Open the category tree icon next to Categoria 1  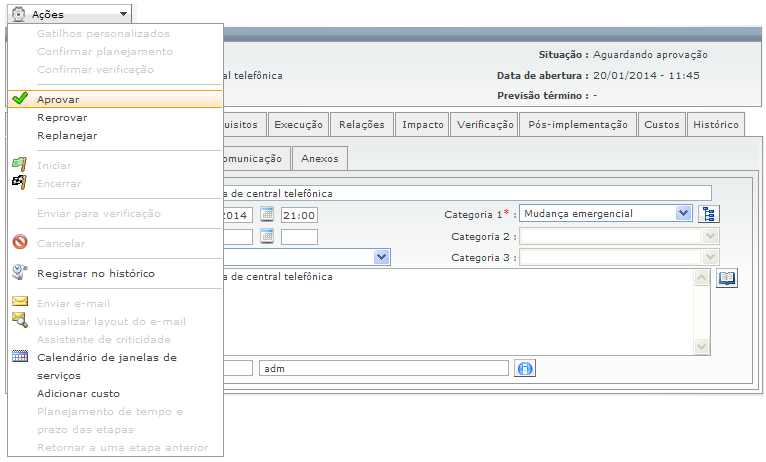click(x=709, y=213)
